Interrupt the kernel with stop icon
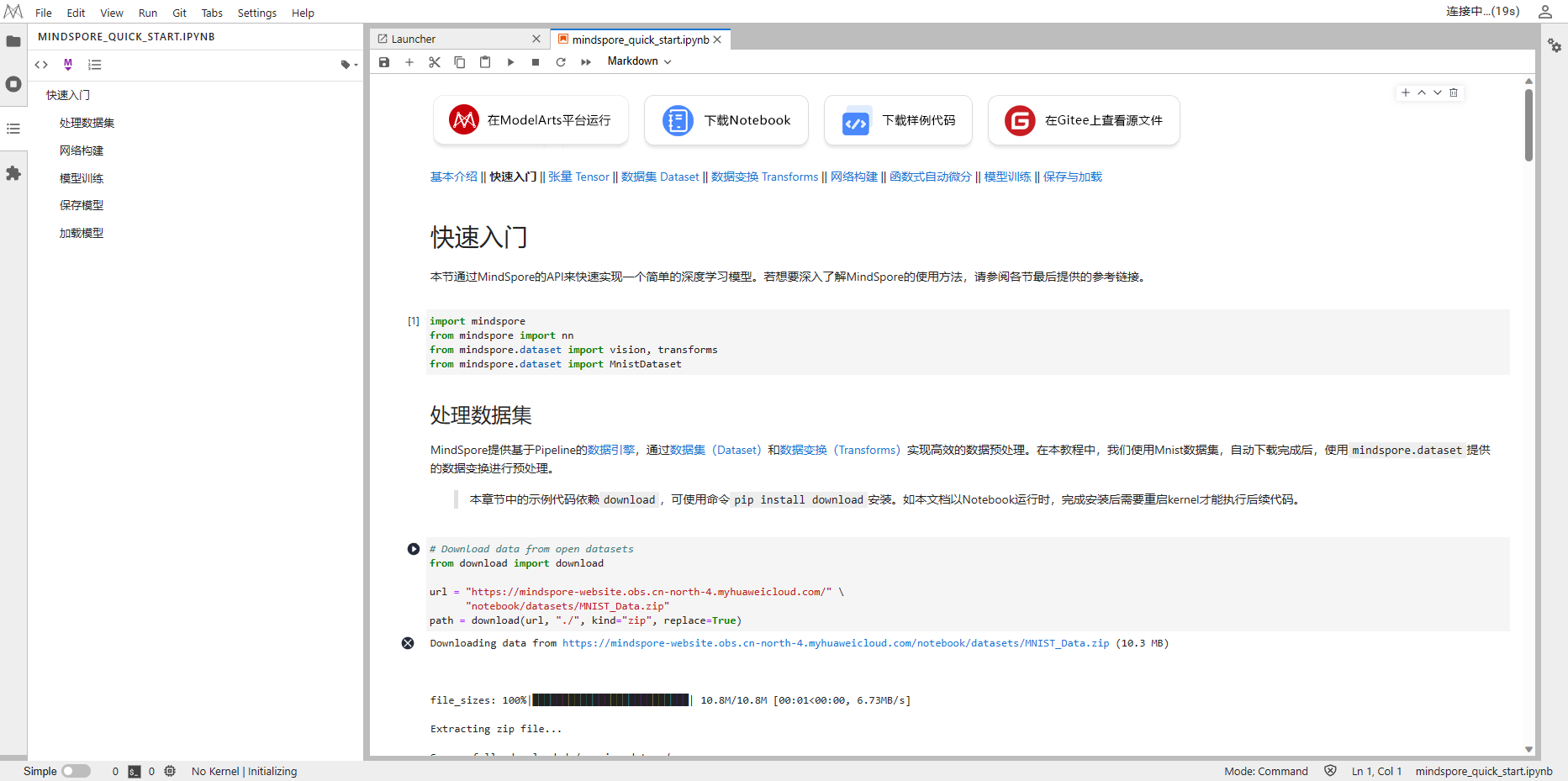Screen dimensions: 1568x781 click(536, 62)
